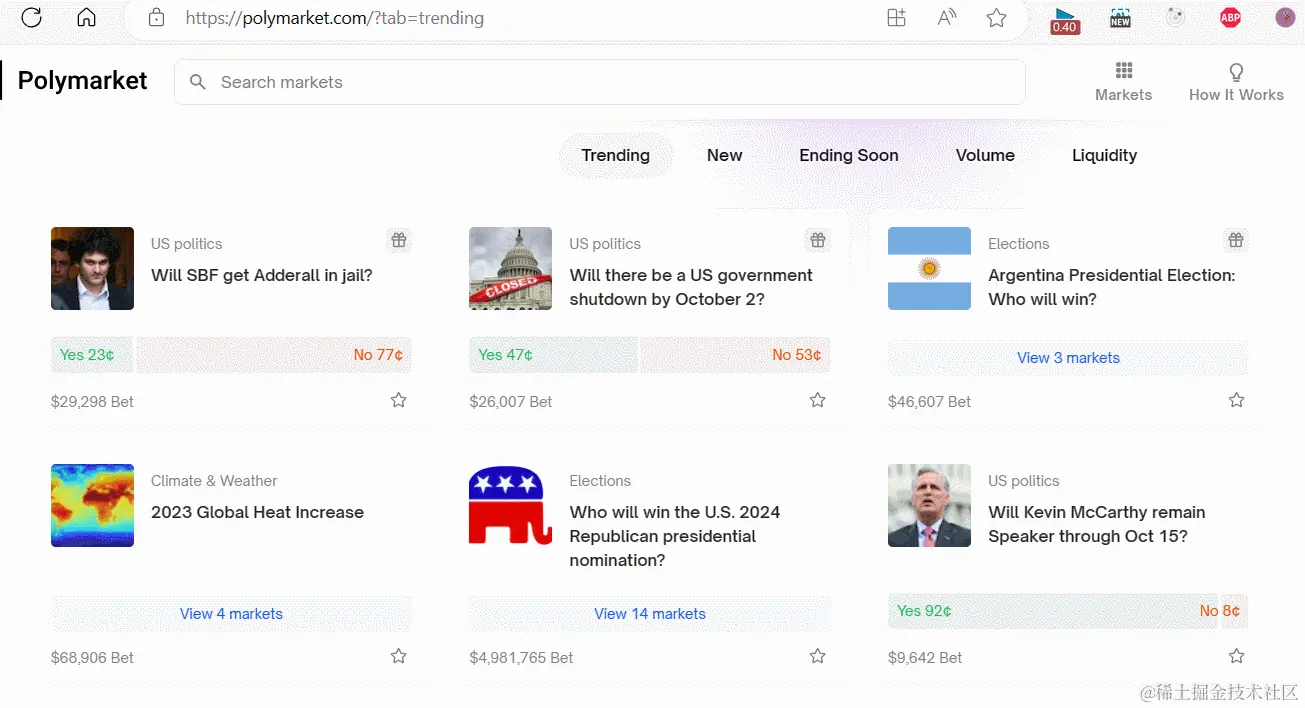Open site info lock icon in address bar
Image resolution: width=1305 pixels, height=708 pixels.
(155, 17)
